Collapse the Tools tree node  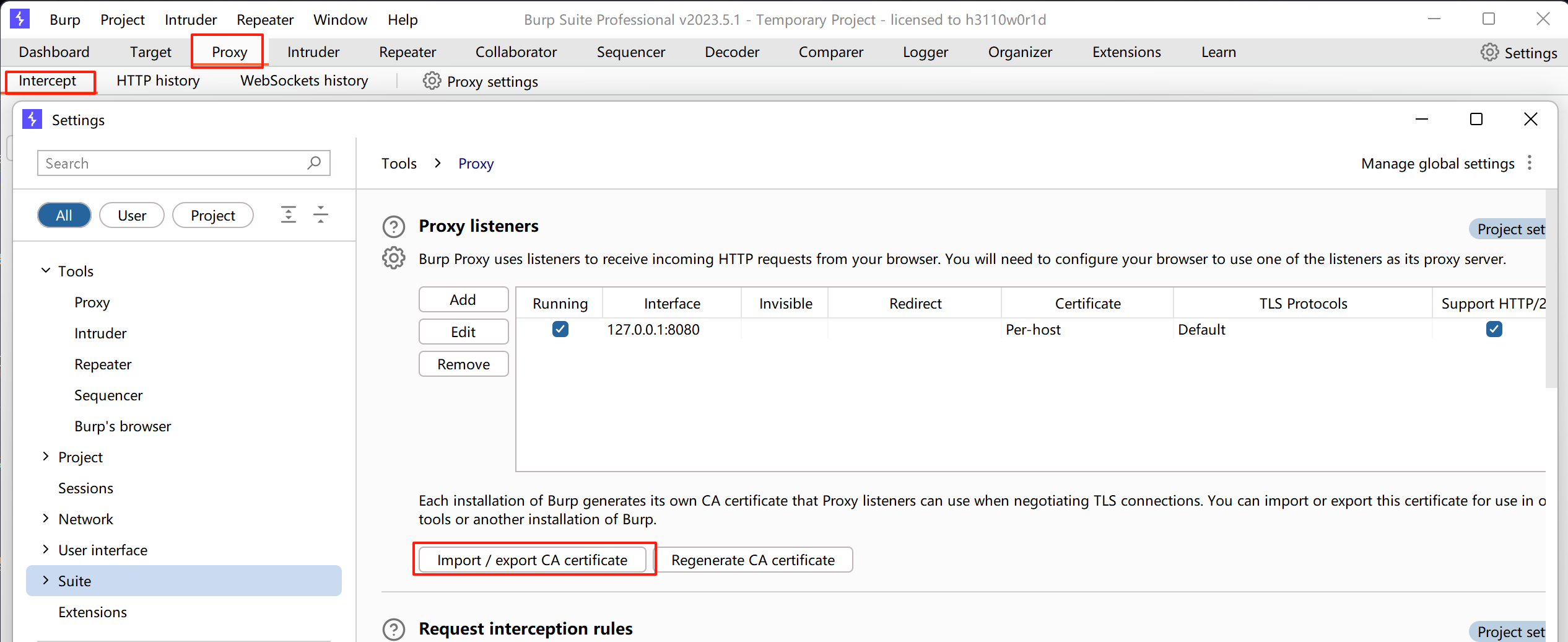pos(46,270)
